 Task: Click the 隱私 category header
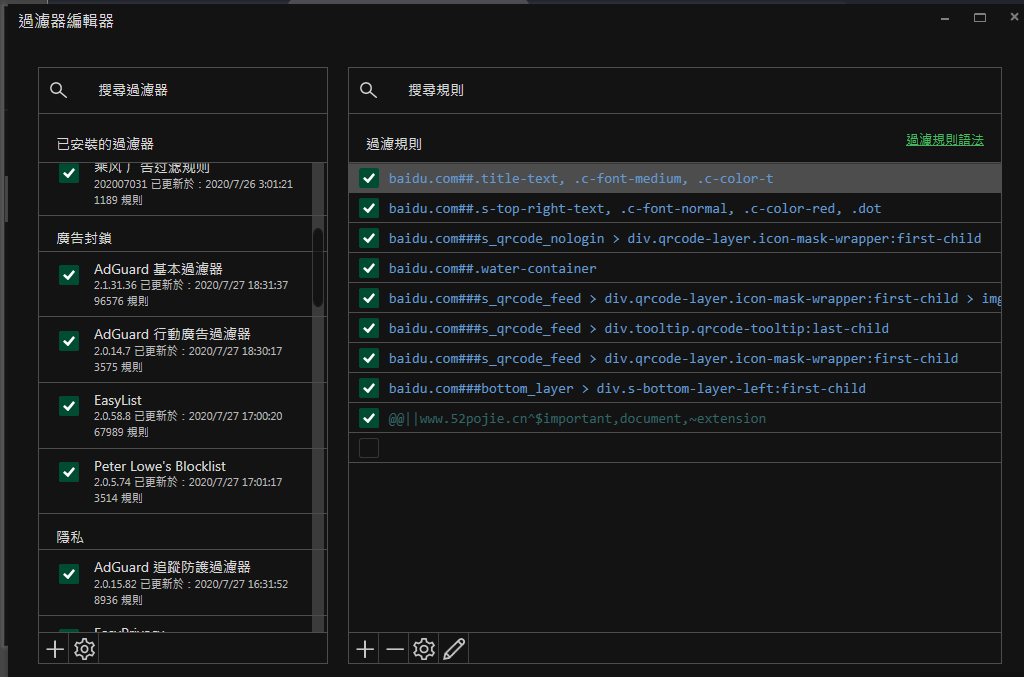(70, 536)
